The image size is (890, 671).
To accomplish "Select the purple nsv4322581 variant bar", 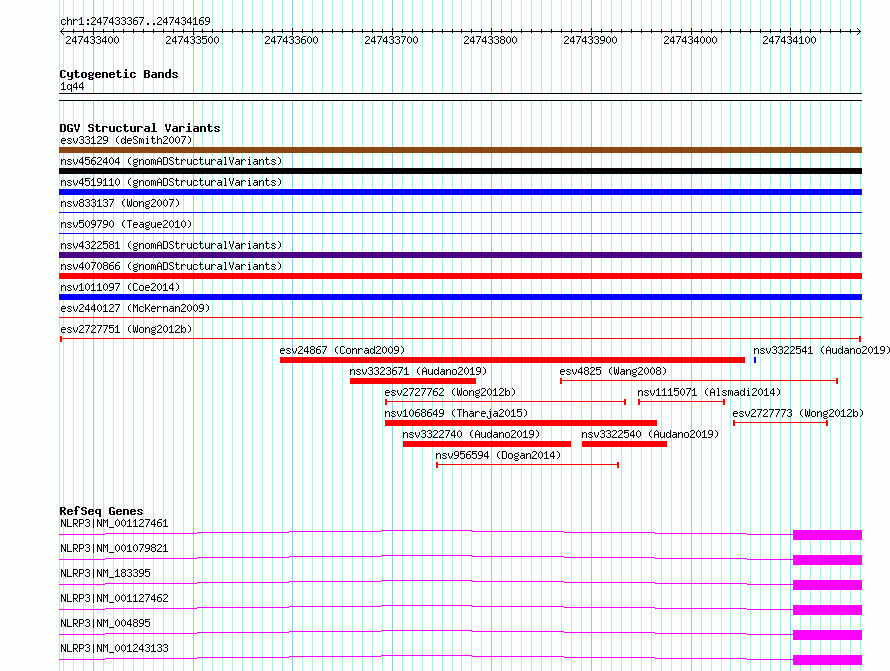I will coord(460,255).
